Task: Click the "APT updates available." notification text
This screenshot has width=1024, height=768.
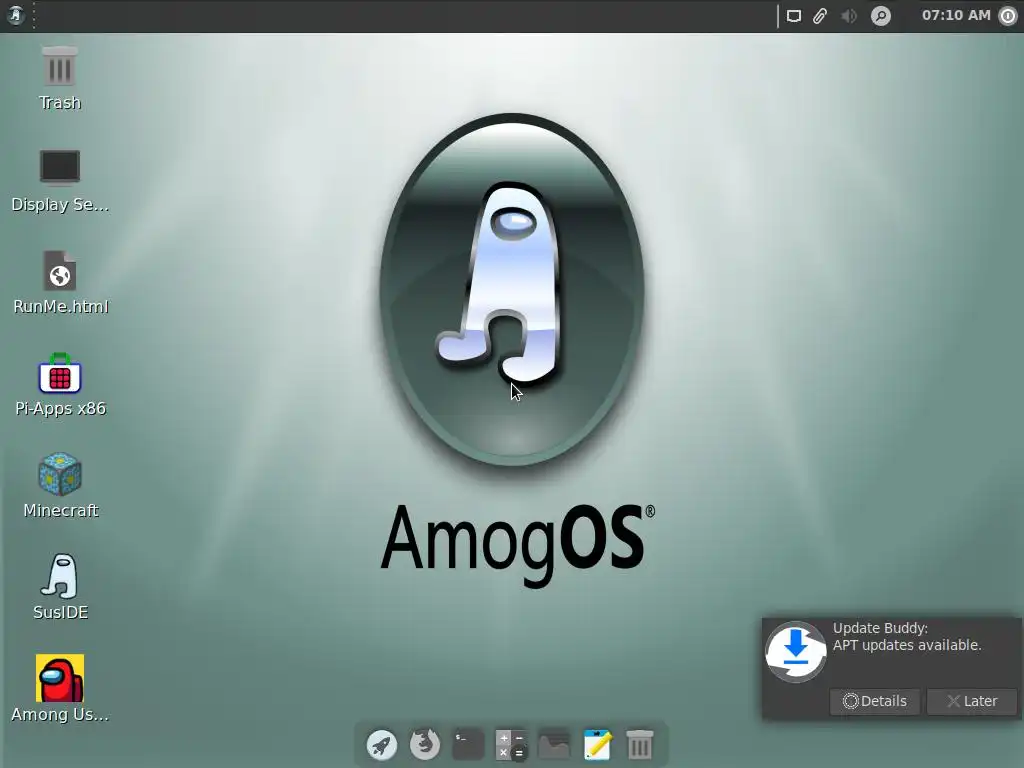Action: (907, 645)
